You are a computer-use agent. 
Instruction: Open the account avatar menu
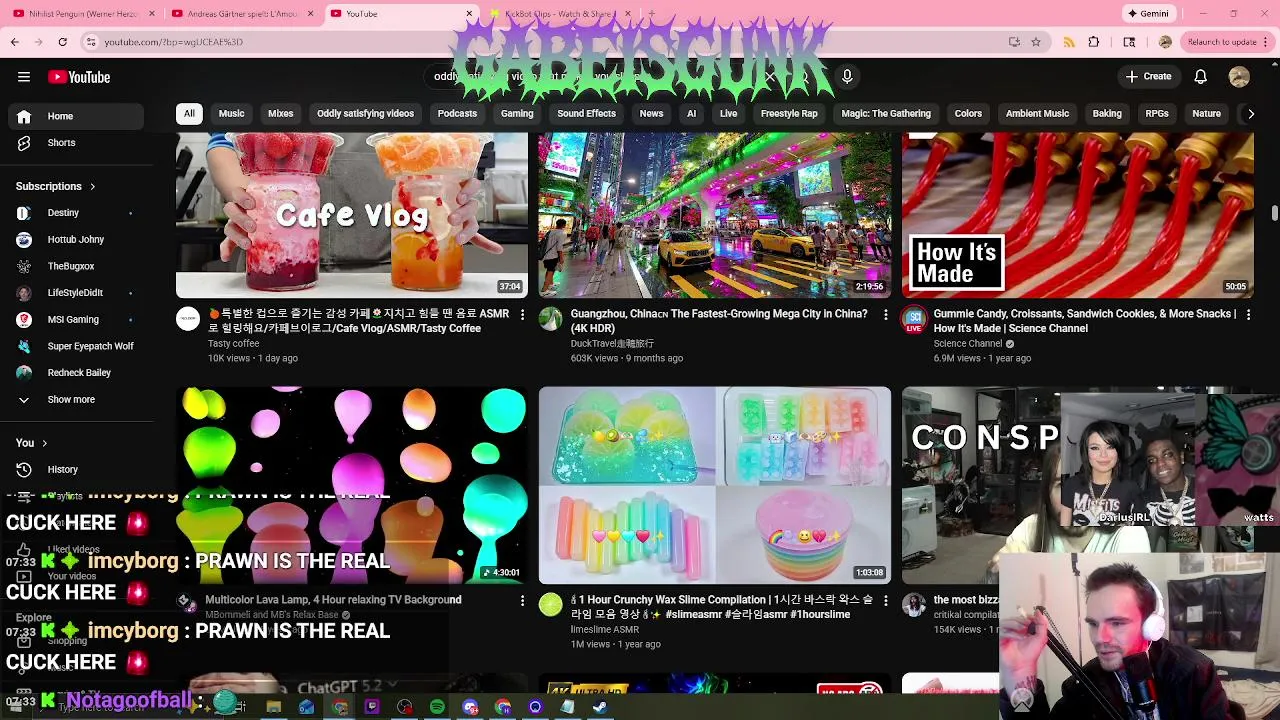click(1239, 77)
